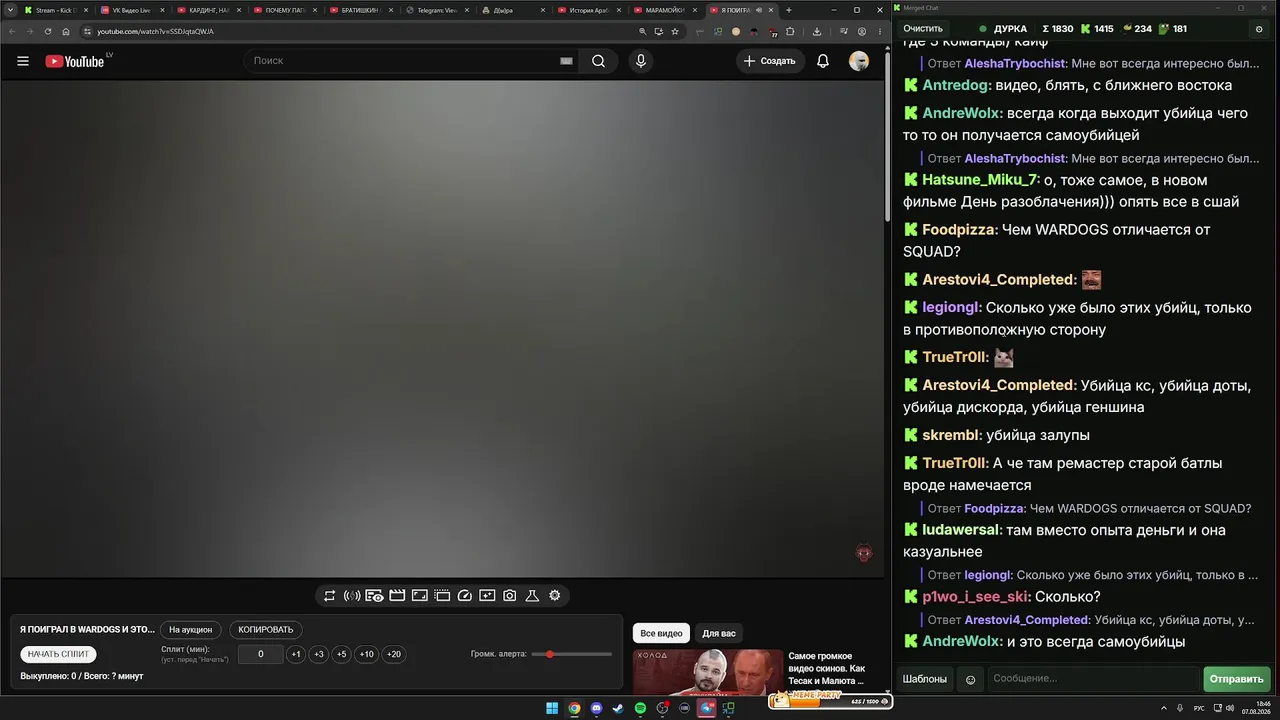Open the browser tab search dropdown
The width and height of the screenshot is (1280, 720).
(x=11, y=10)
